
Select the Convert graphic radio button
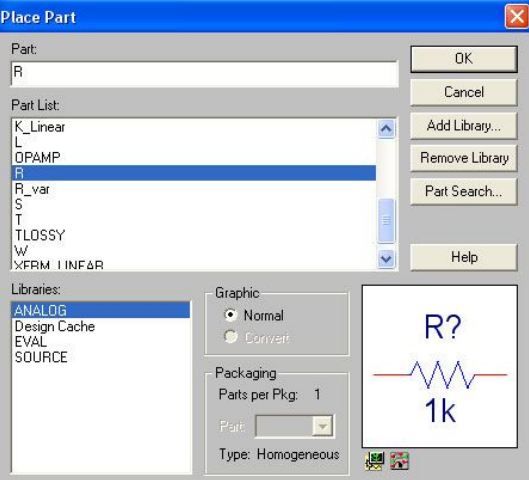[231, 337]
